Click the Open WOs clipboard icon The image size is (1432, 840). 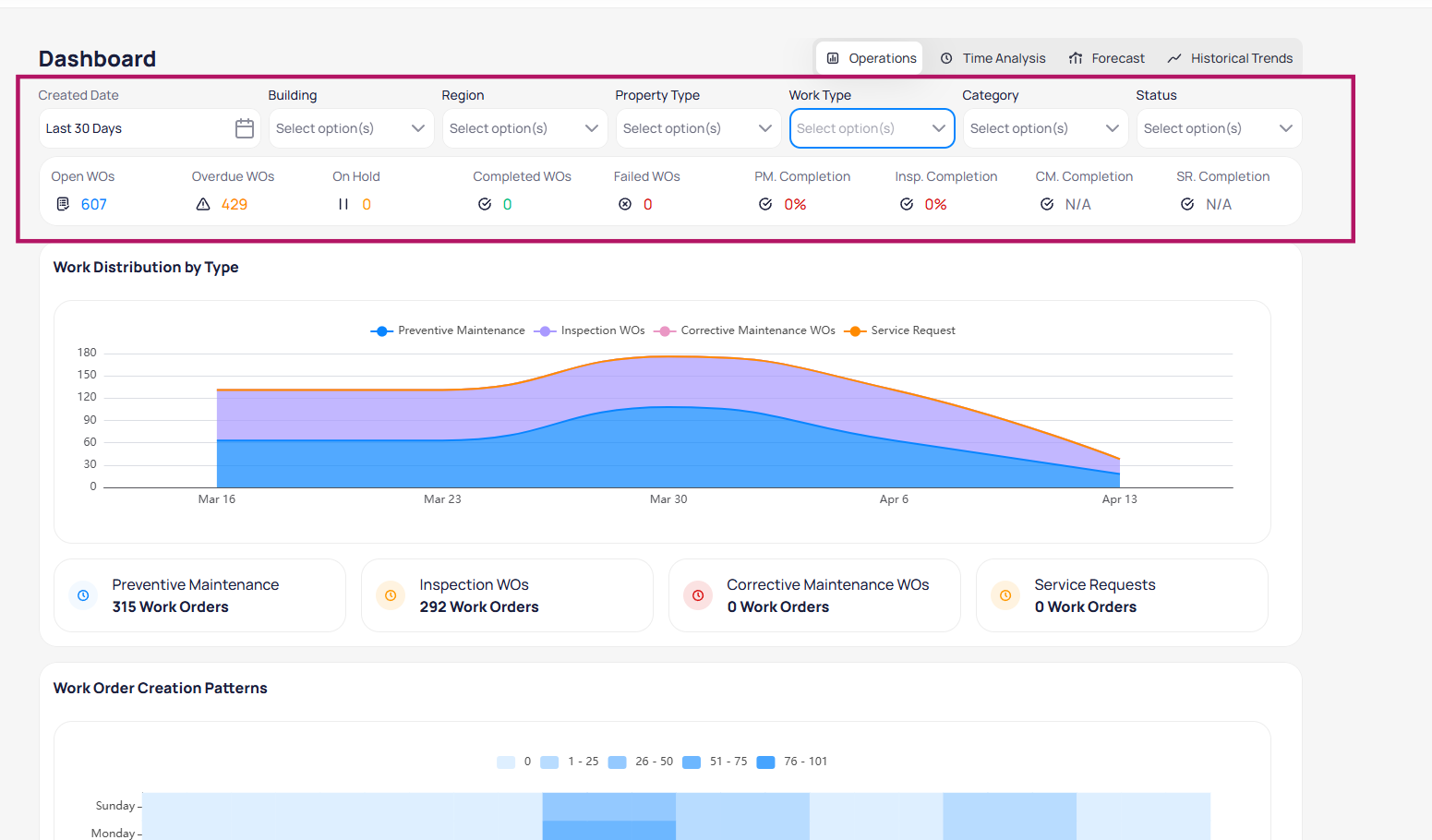click(63, 204)
